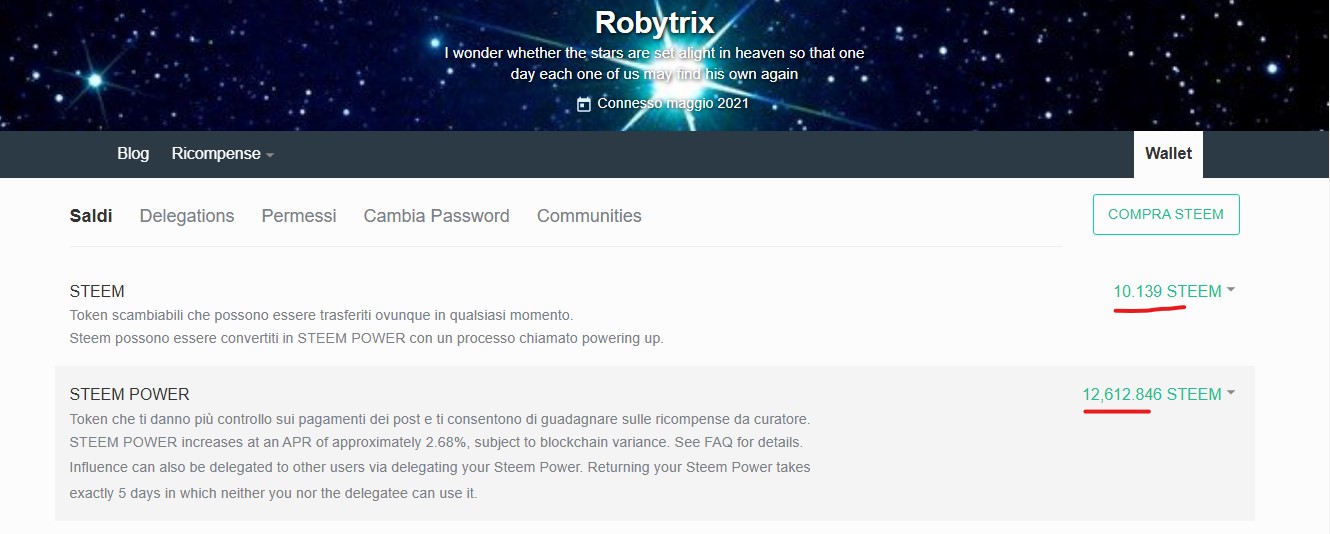Click the Robytrix profile name
Screen dimensions: 1330x534
coord(654,22)
